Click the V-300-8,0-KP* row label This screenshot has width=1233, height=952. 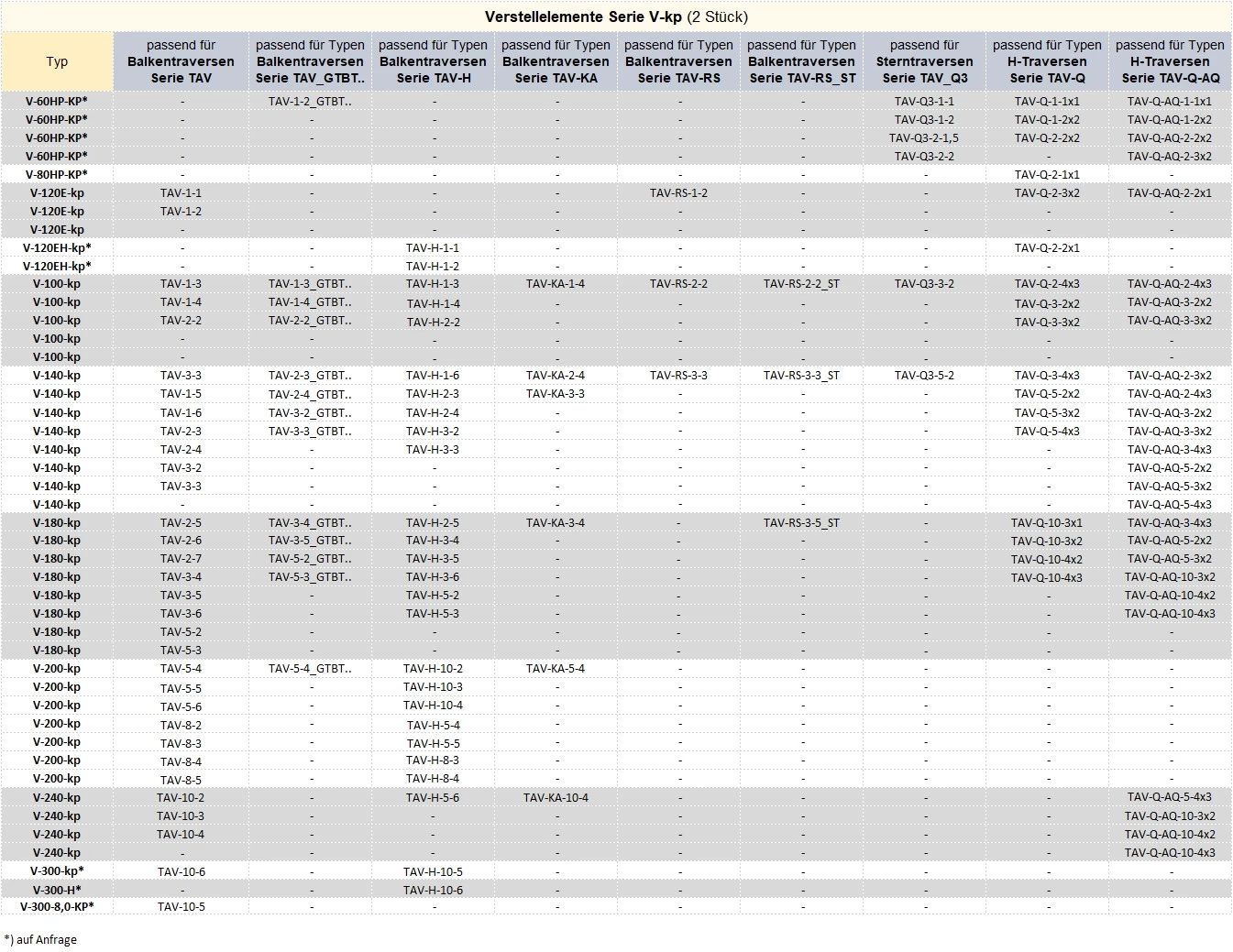[x=57, y=906]
